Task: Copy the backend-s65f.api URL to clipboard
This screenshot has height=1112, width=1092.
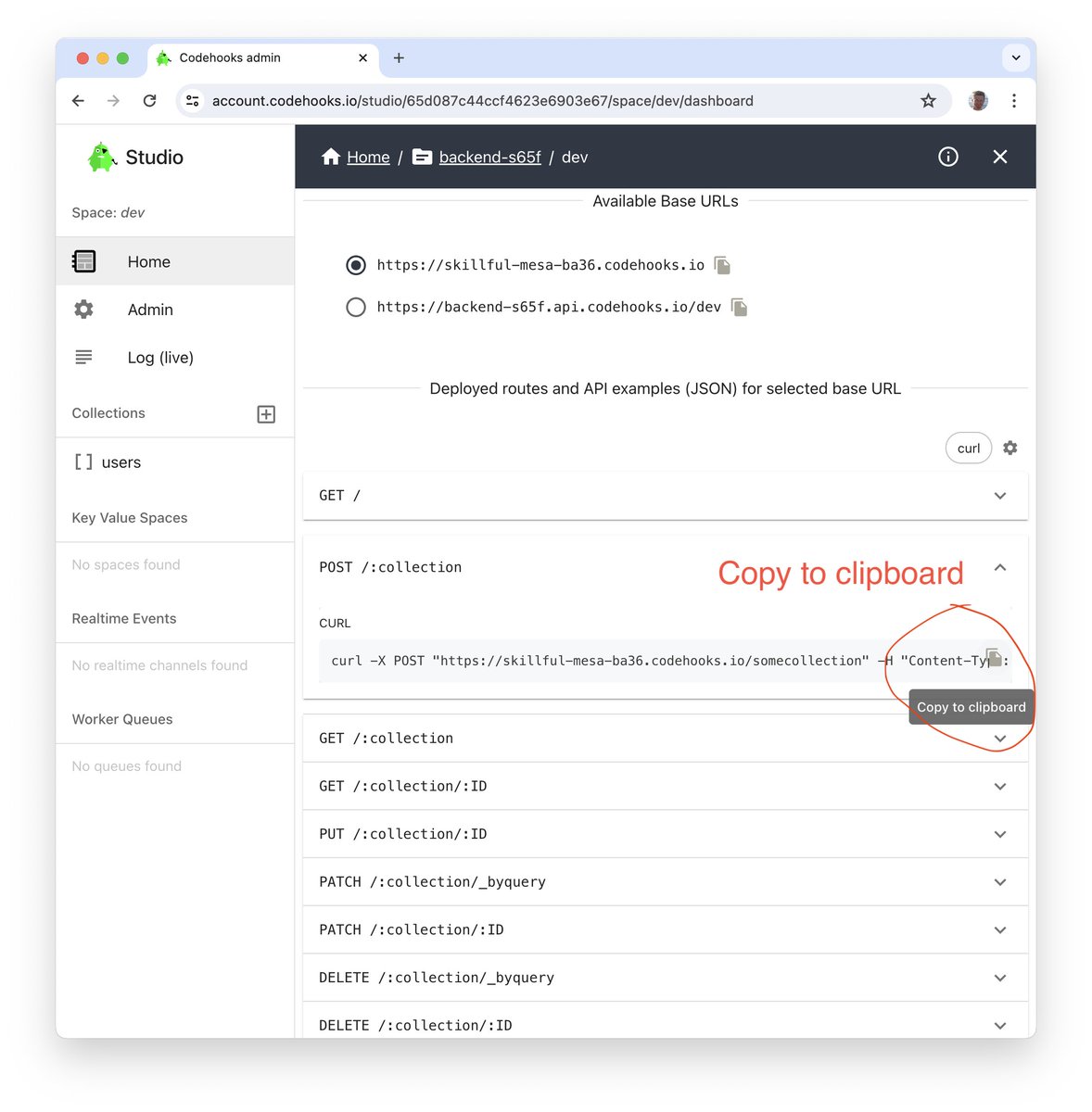Action: point(739,308)
